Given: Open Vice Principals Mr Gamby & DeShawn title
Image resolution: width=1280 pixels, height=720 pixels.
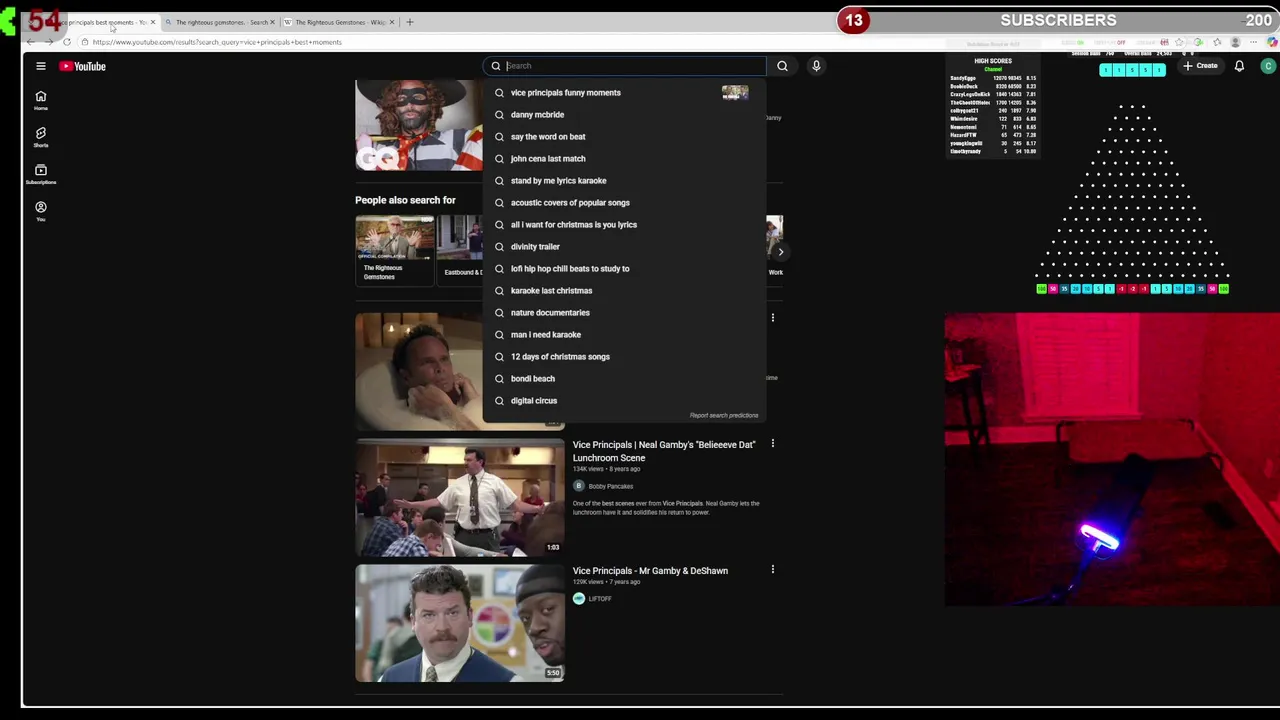Looking at the screenshot, I should [x=650, y=571].
